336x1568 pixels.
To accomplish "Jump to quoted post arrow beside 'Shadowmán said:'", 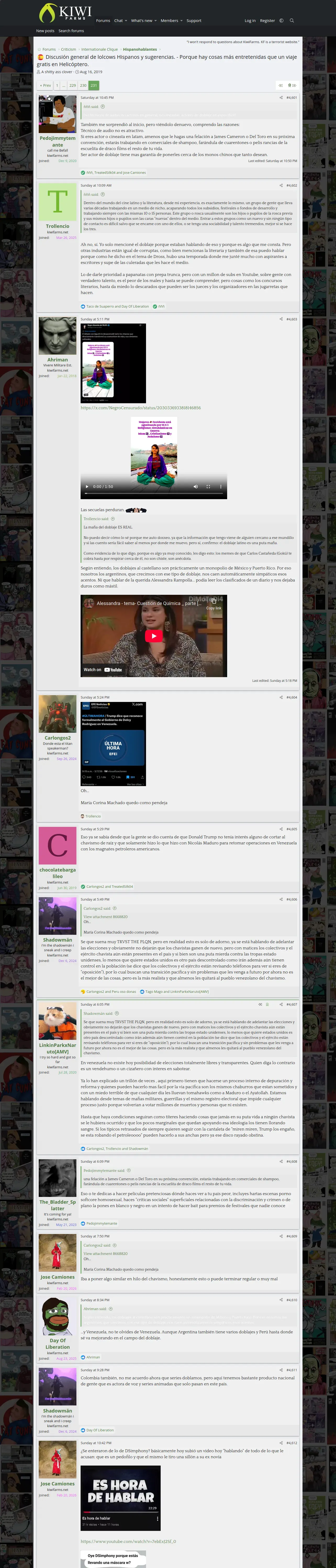I will click(116, 1013).
